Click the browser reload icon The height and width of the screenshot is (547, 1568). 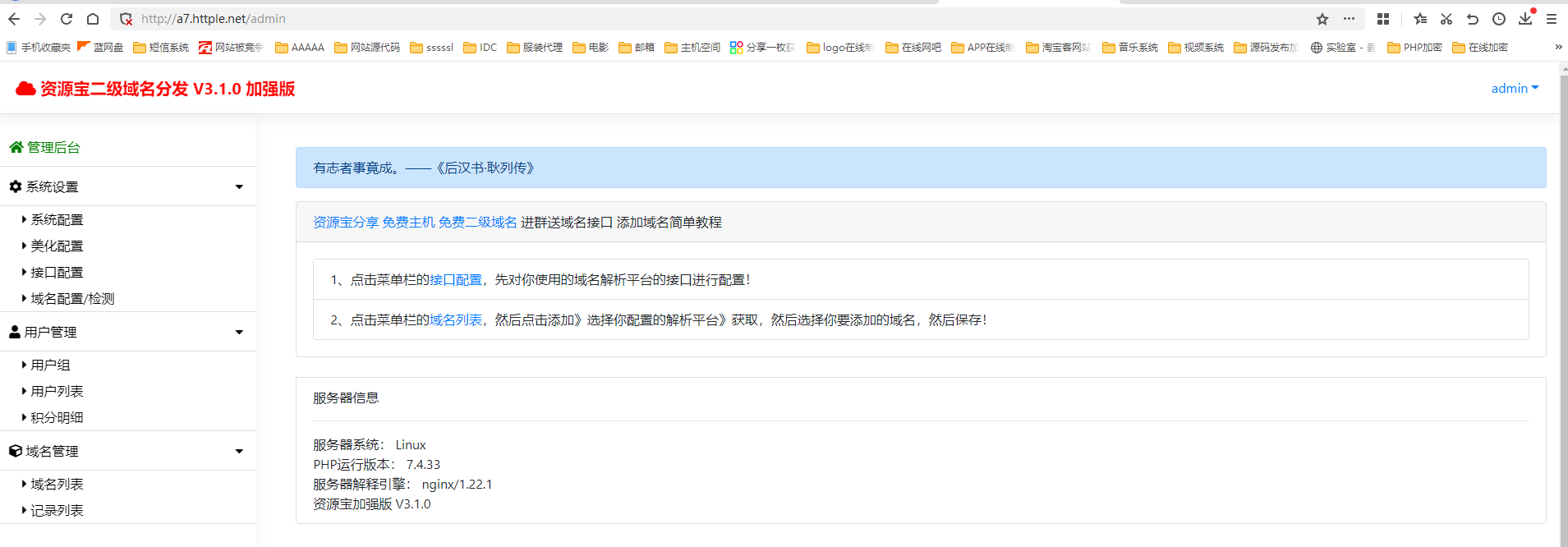[67, 19]
